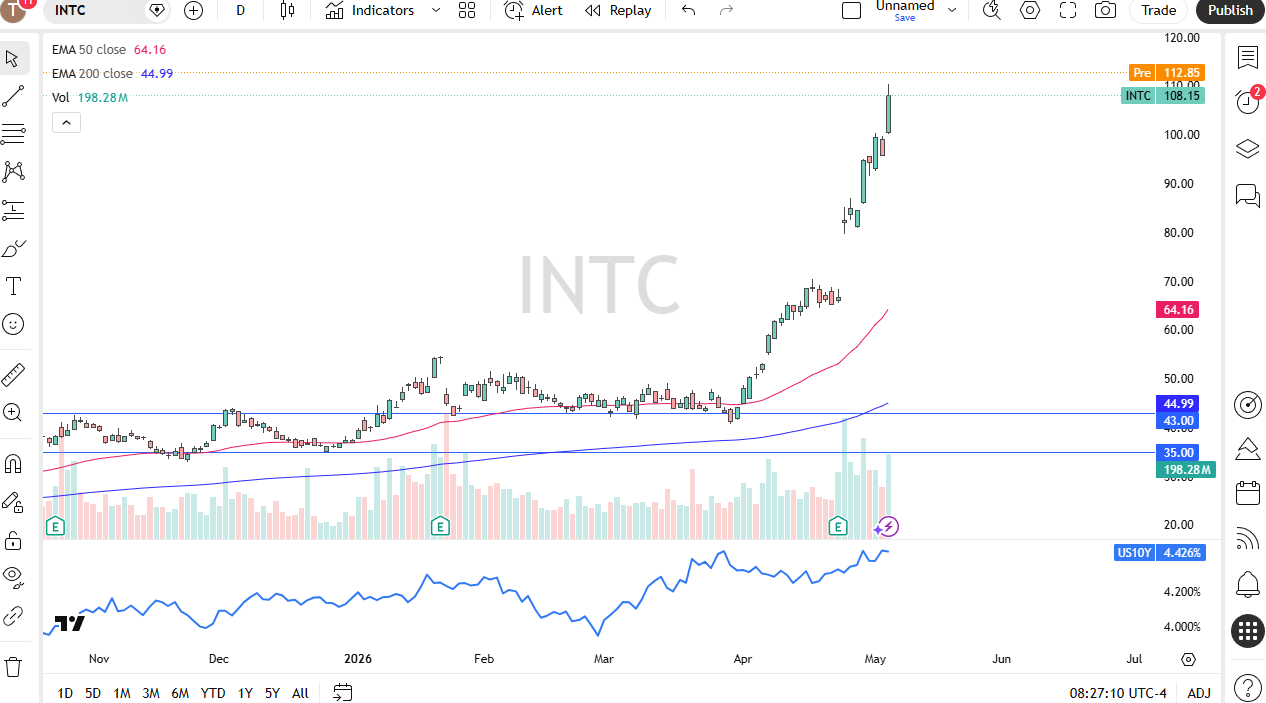Open the products grid menu

(x=1247, y=630)
